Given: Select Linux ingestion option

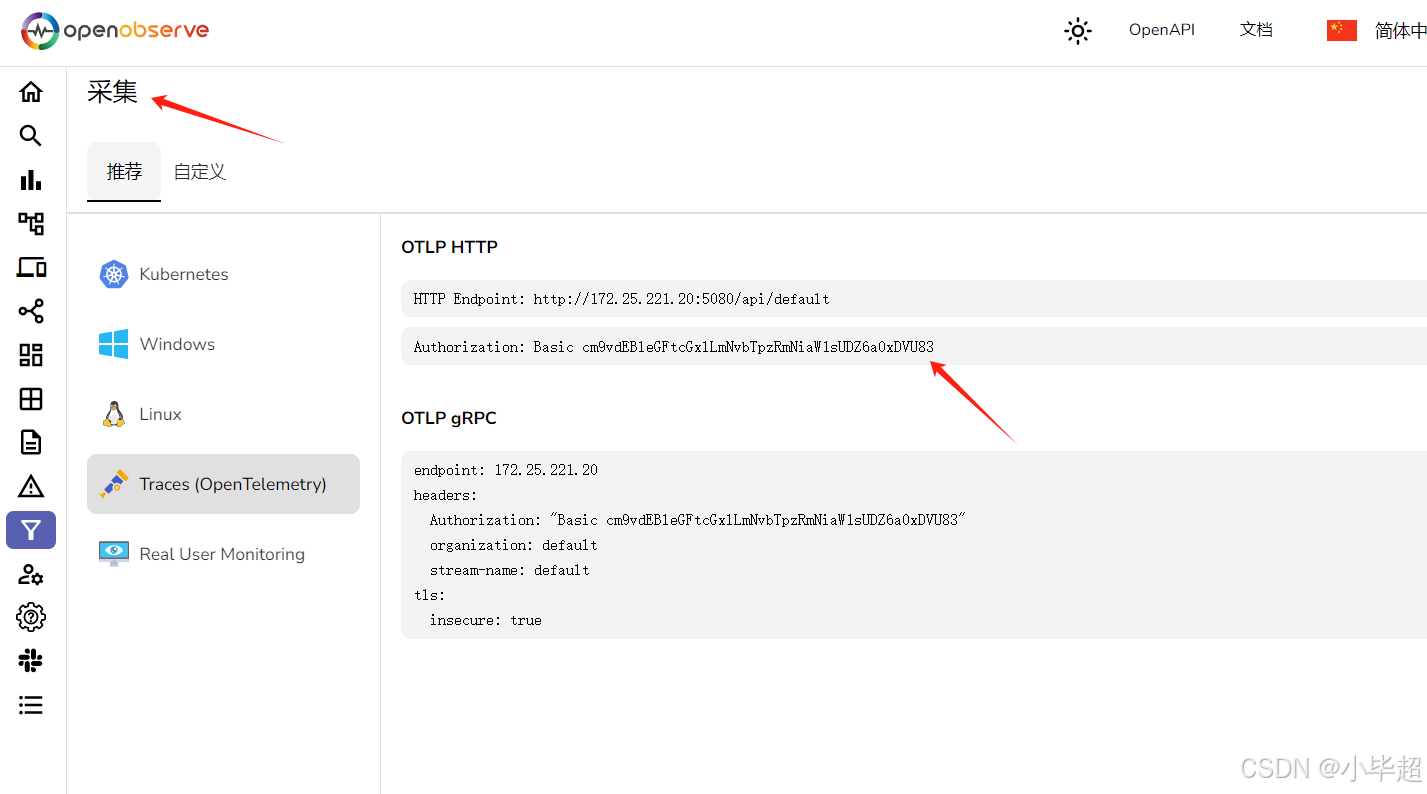Looking at the screenshot, I should [223, 414].
